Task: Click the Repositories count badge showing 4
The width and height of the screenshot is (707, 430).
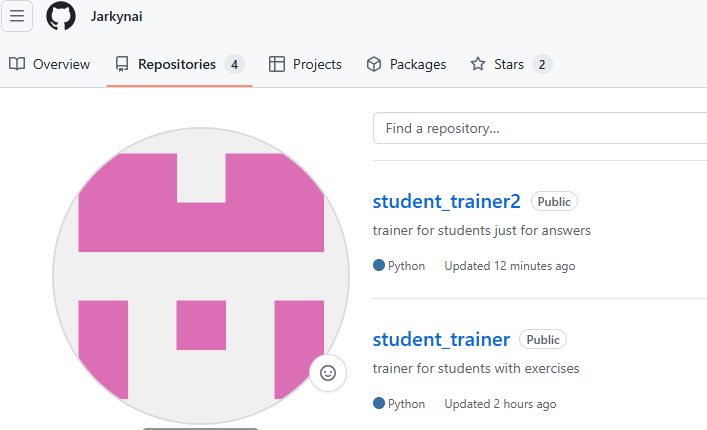Action: pos(235,64)
